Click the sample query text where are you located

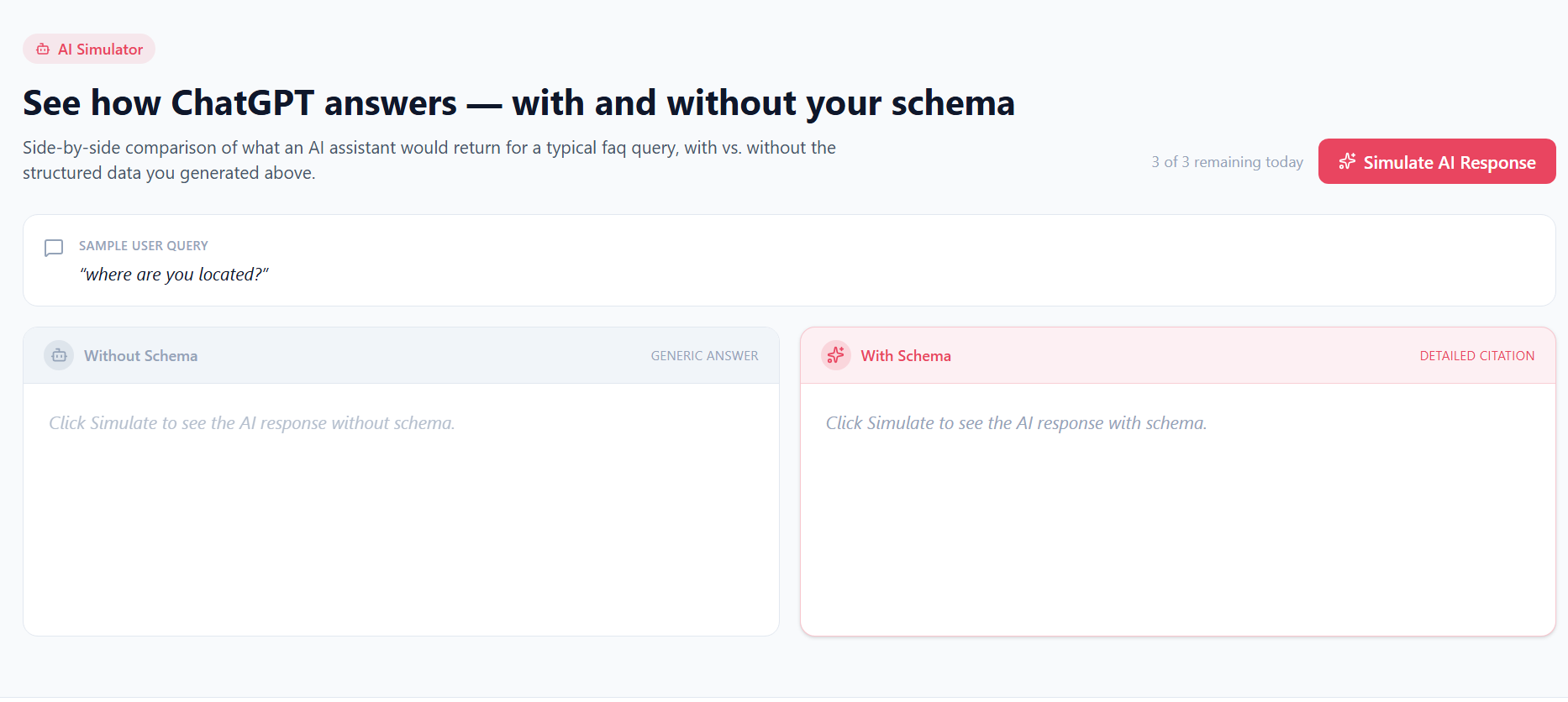click(x=173, y=274)
